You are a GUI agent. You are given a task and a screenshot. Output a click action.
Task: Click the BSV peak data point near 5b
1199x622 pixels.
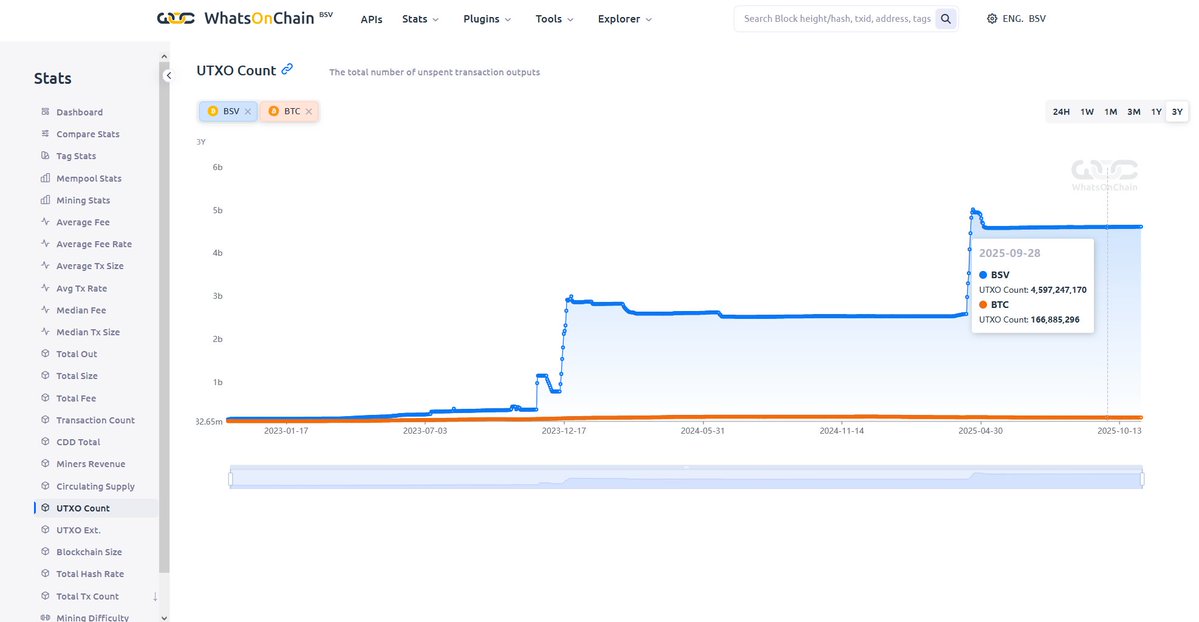(x=973, y=210)
